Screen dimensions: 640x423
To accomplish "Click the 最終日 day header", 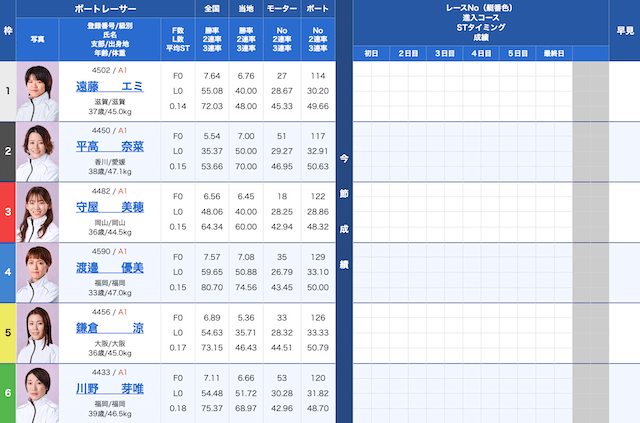I will coord(554,53).
